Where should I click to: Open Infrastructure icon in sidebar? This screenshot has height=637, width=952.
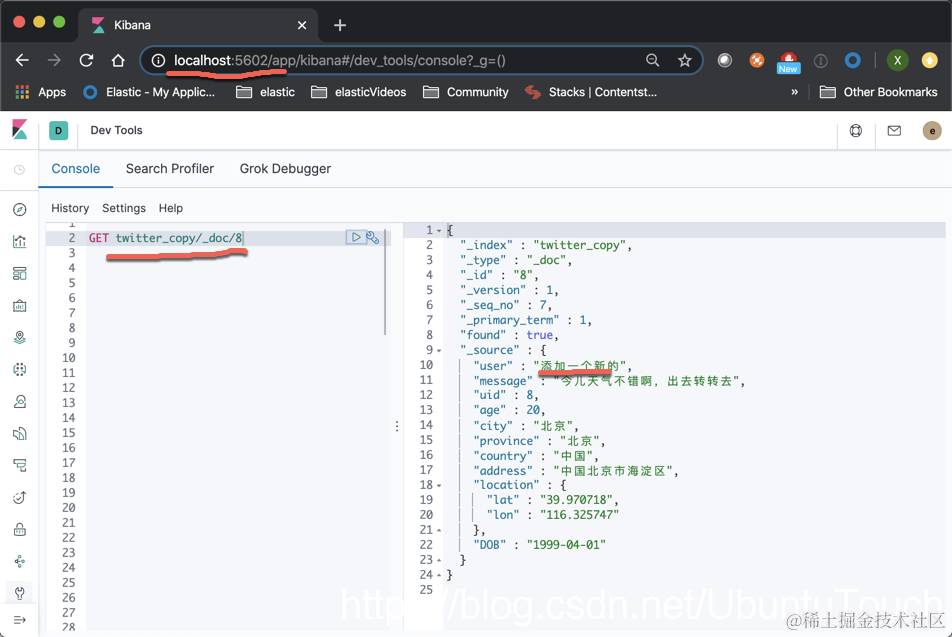click(x=19, y=401)
